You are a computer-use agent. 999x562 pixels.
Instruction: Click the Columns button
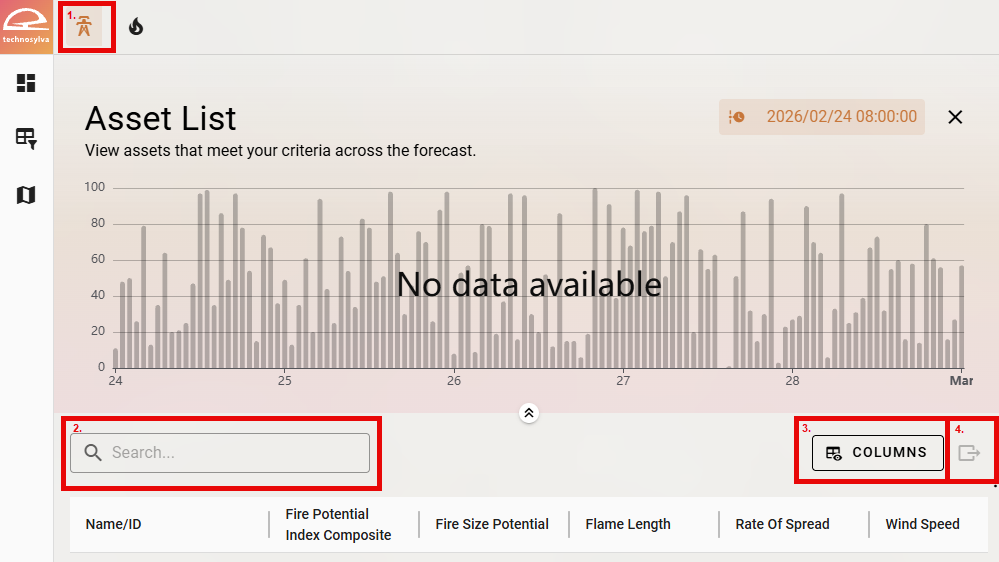point(877,453)
